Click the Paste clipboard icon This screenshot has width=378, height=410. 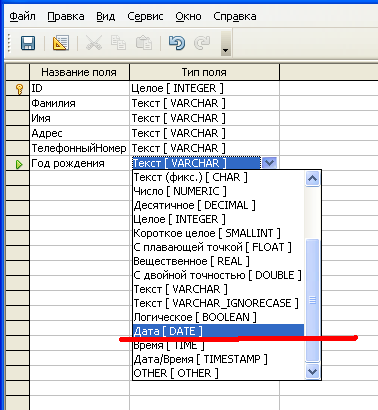pos(144,43)
